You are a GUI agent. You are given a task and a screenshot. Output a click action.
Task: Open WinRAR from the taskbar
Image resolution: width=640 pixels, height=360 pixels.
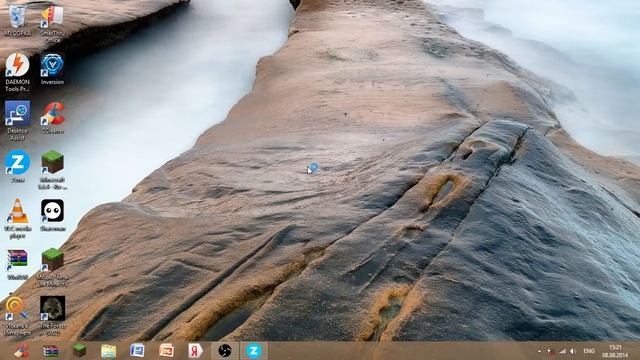pos(50,351)
